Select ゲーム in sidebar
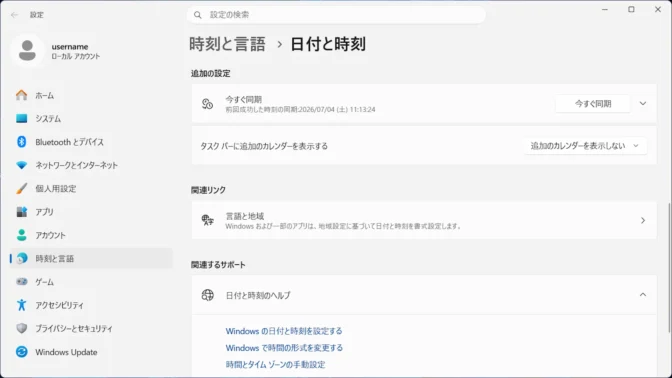Viewport: 672px width, 378px height. pos(91,282)
